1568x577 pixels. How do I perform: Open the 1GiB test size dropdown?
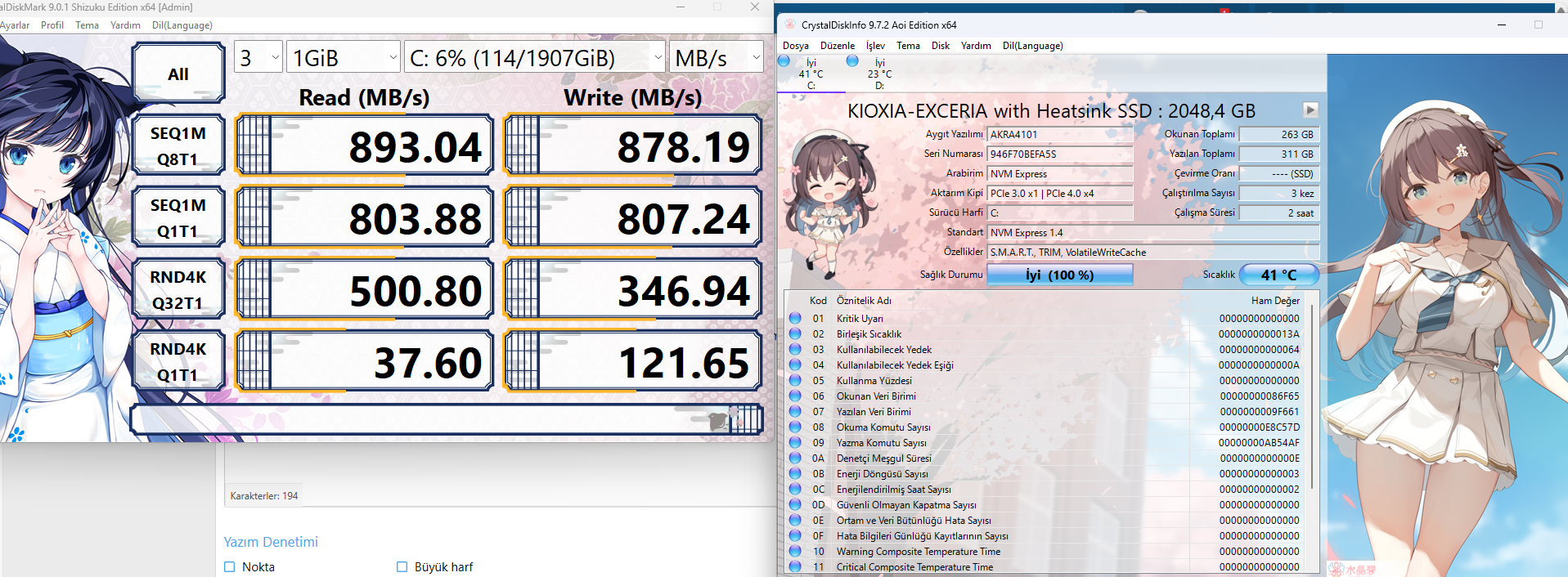click(x=344, y=57)
